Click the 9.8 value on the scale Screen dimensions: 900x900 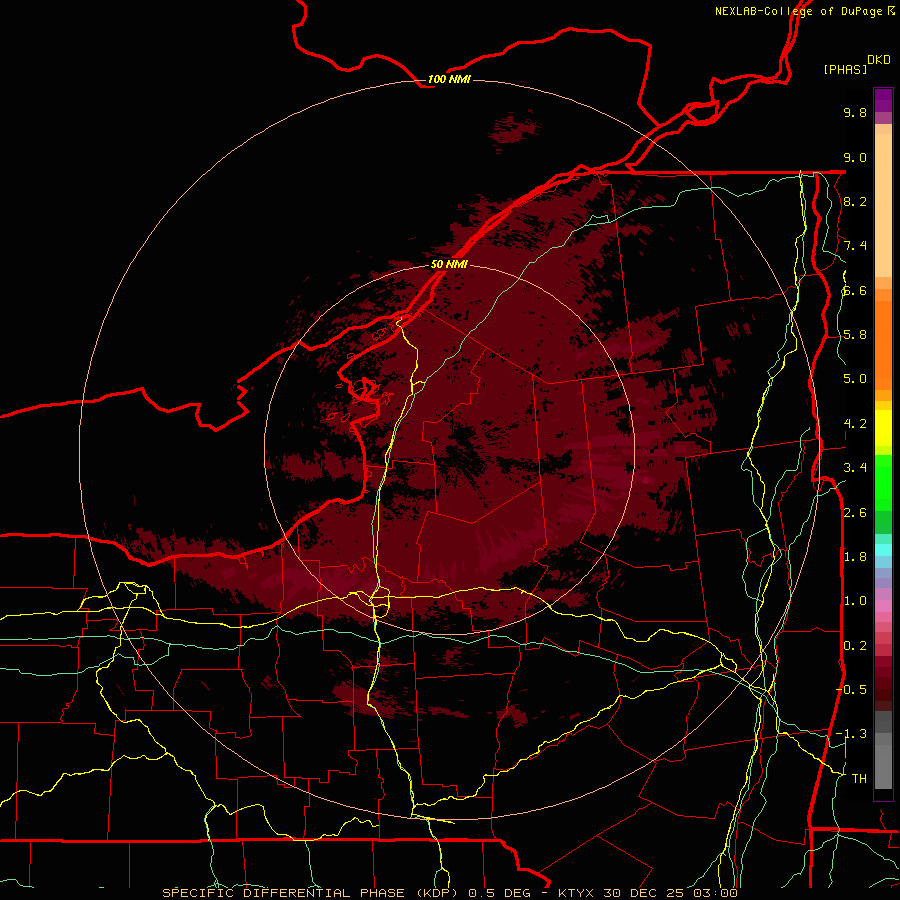pyautogui.click(x=855, y=112)
